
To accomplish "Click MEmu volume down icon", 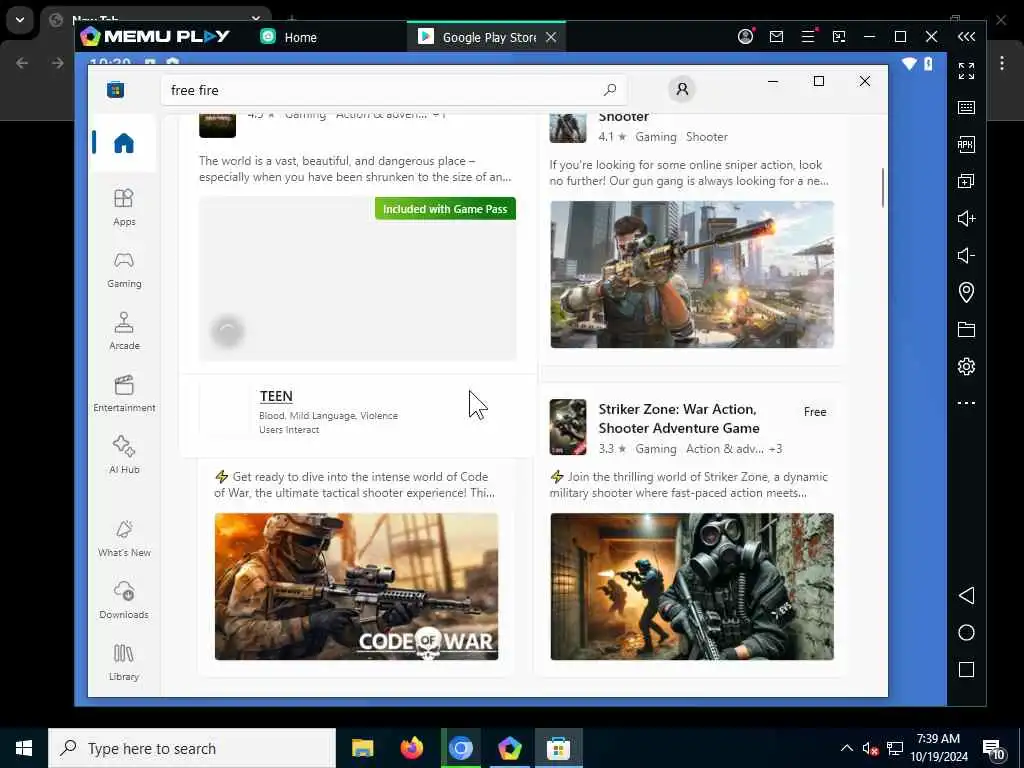I will 966,255.
